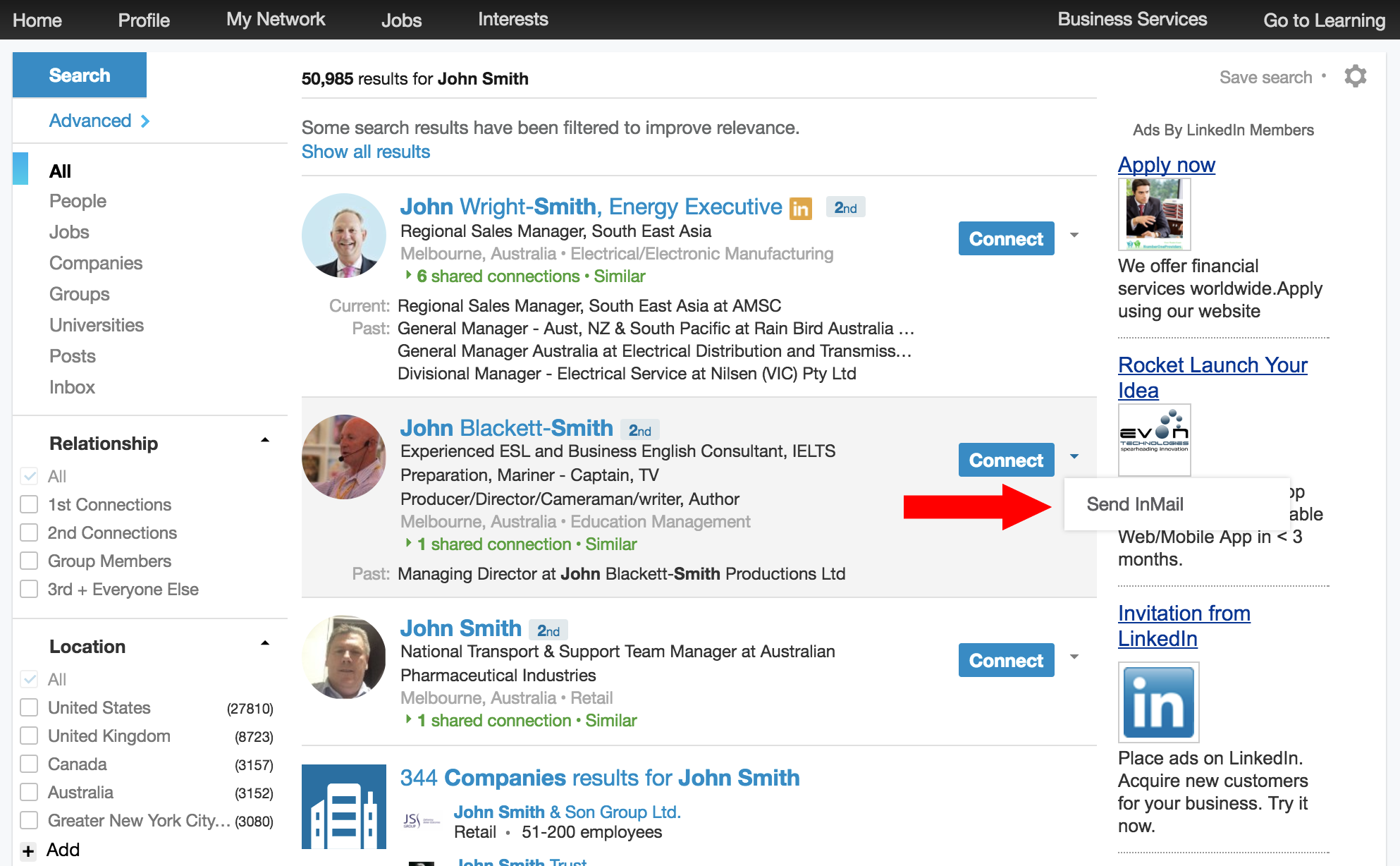
Task: Open John Wright-Smith's profile photo
Action: coord(344,236)
